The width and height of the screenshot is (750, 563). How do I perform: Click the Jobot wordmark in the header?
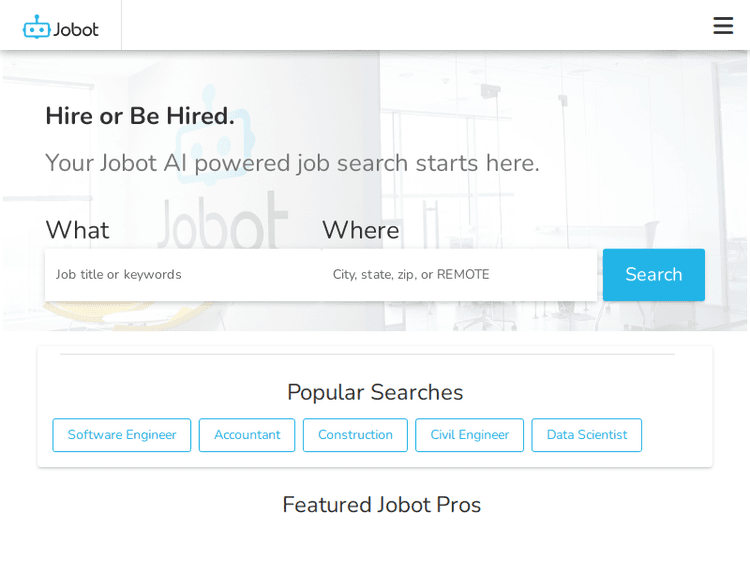(77, 29)
